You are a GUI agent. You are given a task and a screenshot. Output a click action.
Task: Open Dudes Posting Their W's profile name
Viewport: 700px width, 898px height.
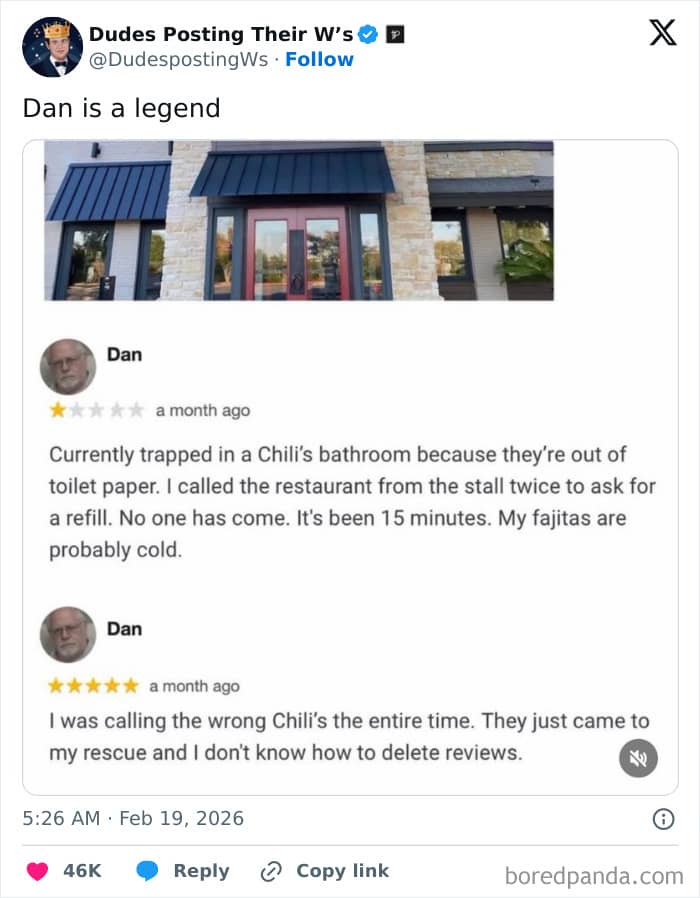pos(221,34)
